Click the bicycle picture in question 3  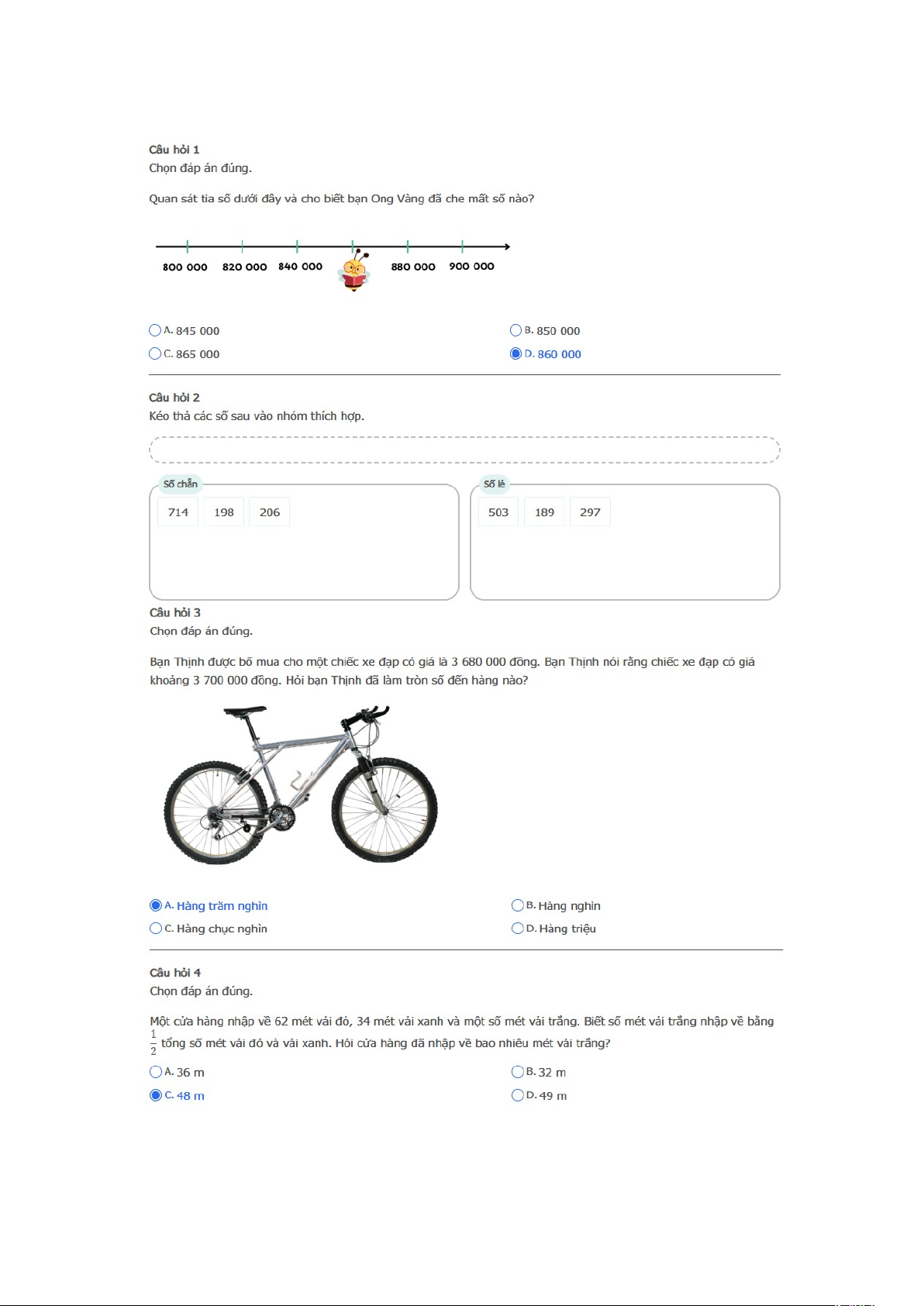[x=300, y=784]
